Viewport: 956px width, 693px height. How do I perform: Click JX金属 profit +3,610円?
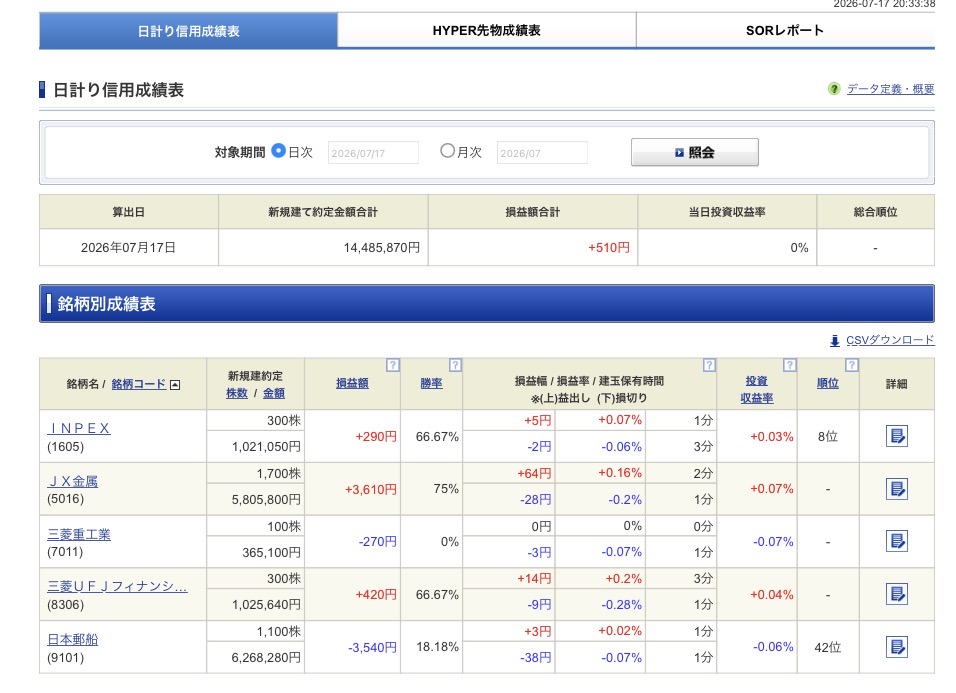point(371,489)
